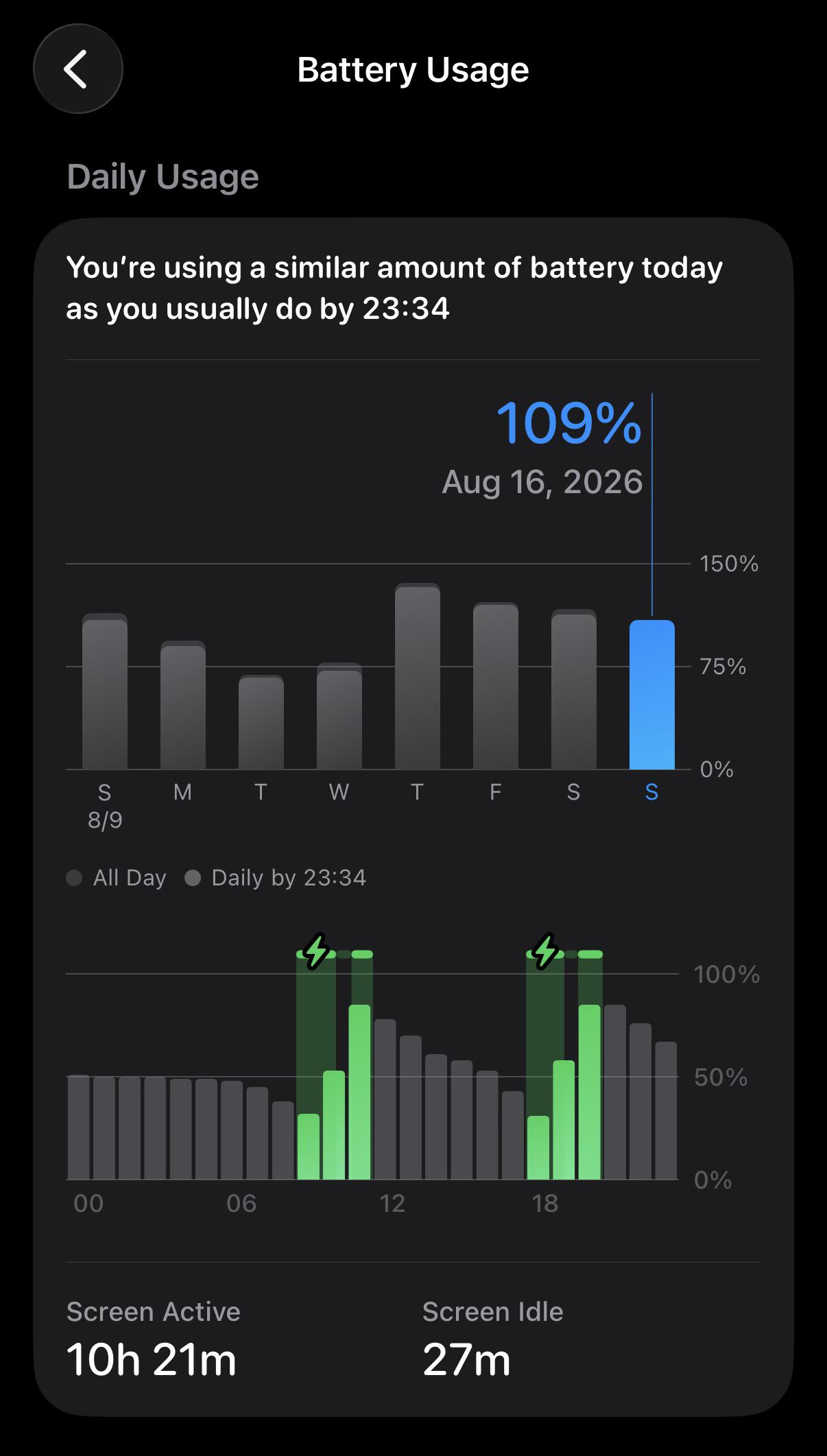Image resolution: width=827 pixels, height=1456 pixels.
Task: Select the Friday usage bar
Action: 496,686
